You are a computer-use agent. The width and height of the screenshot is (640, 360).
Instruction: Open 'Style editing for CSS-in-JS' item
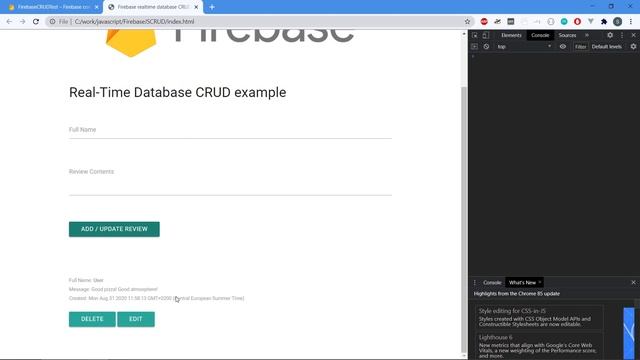[x=539, y=317]
